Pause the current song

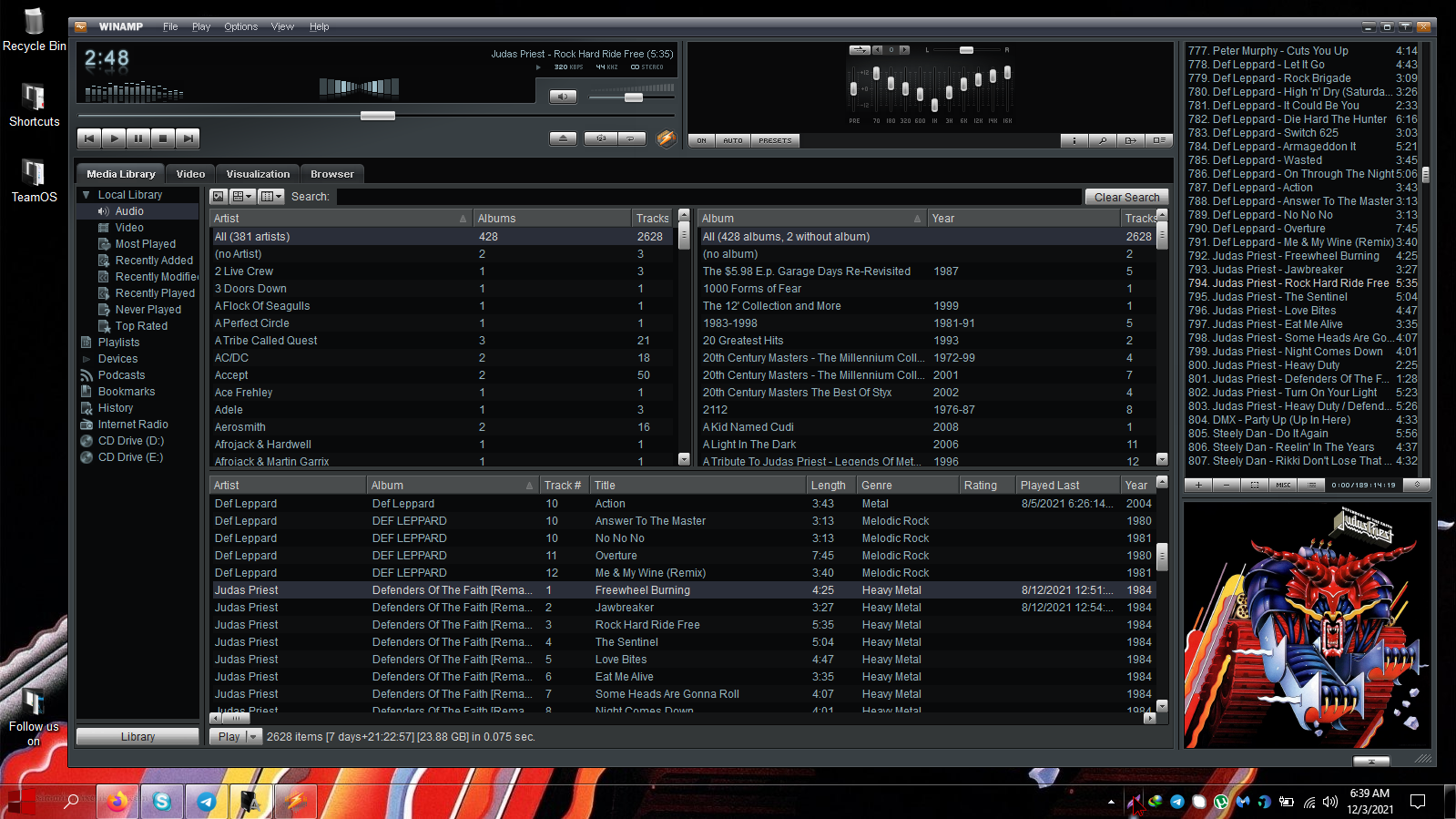pos(138,138)
